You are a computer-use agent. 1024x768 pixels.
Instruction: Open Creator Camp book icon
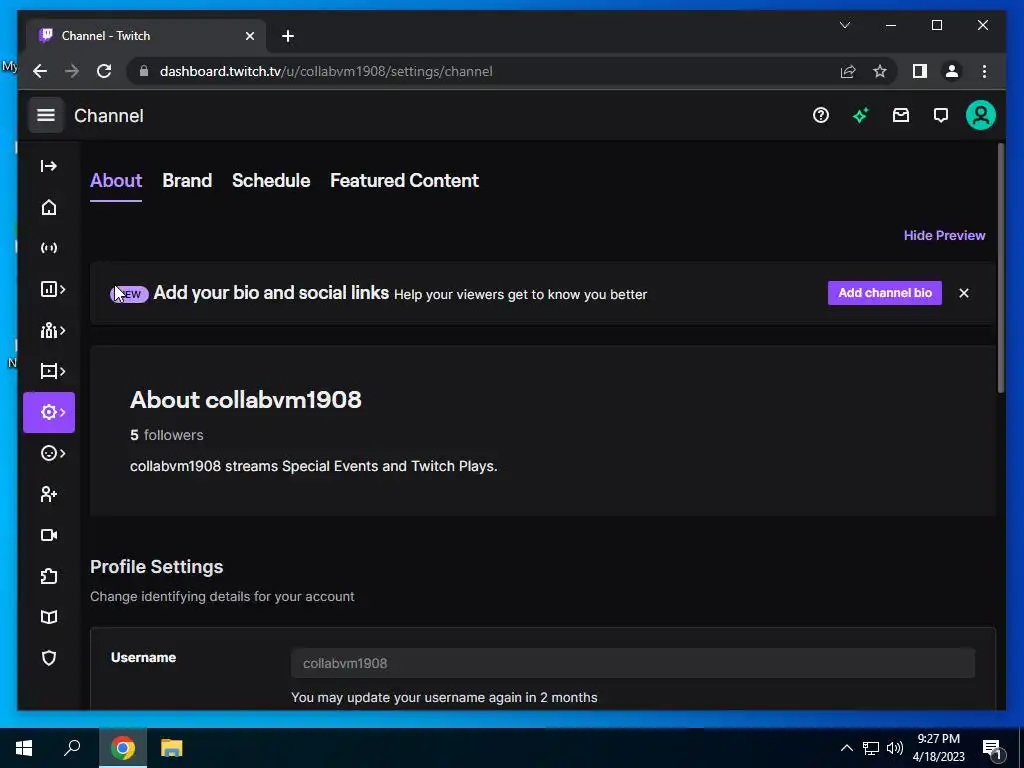[49, 617]
